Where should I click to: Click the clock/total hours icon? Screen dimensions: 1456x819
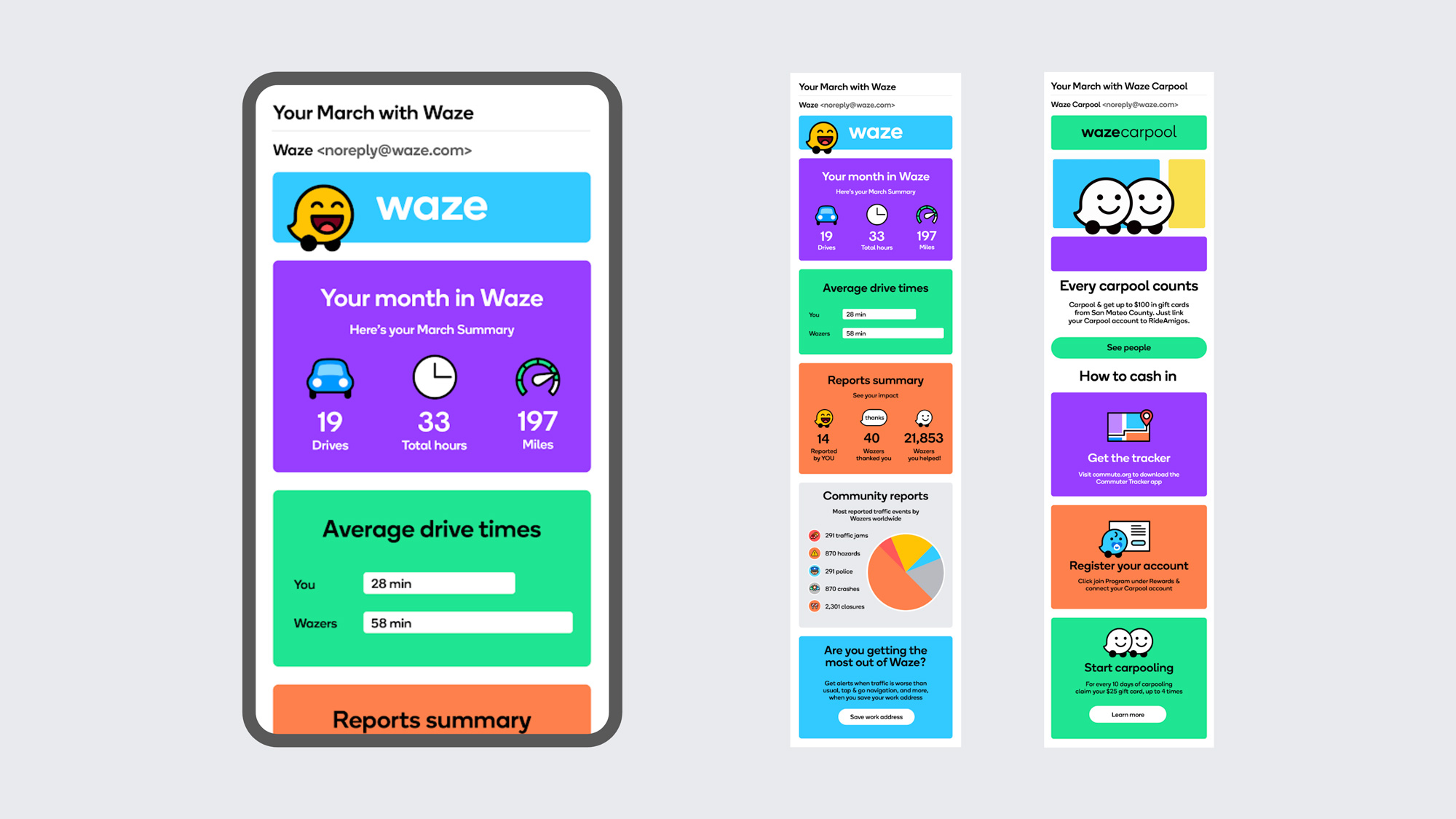point(437,379)
